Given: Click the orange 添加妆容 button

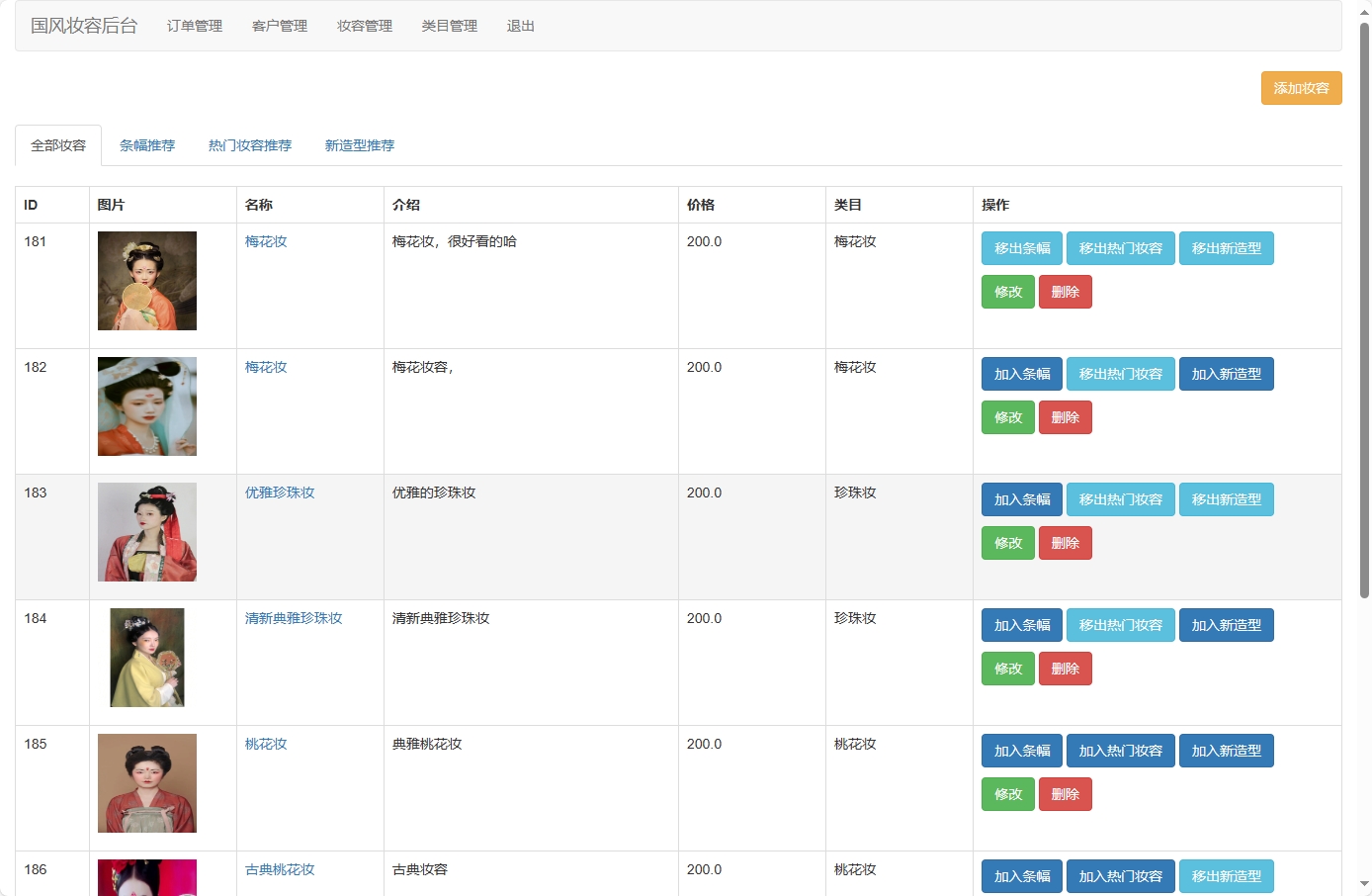Looking at the screenshot, I should [1301, 88].
